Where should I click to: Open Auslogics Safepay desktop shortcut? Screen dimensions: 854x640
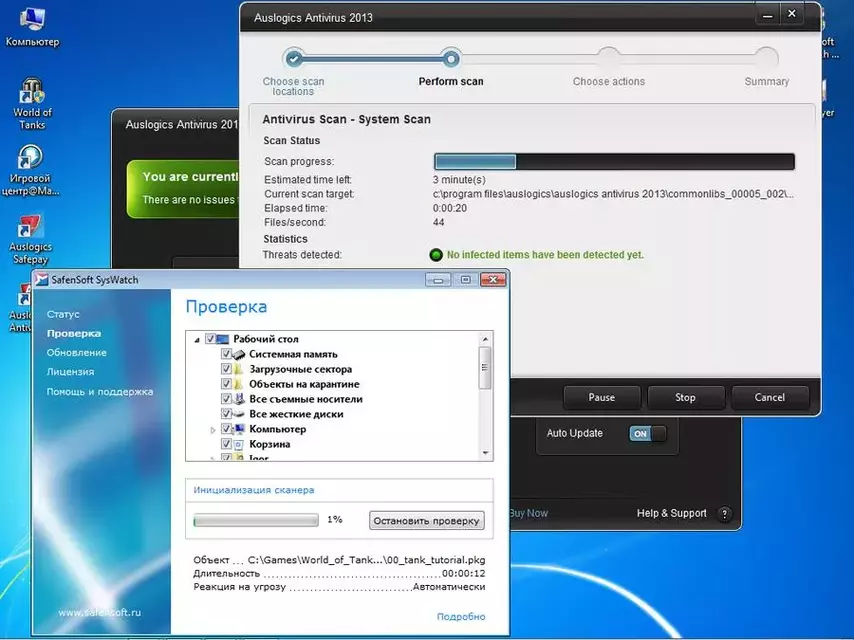[x=30, y=239]
